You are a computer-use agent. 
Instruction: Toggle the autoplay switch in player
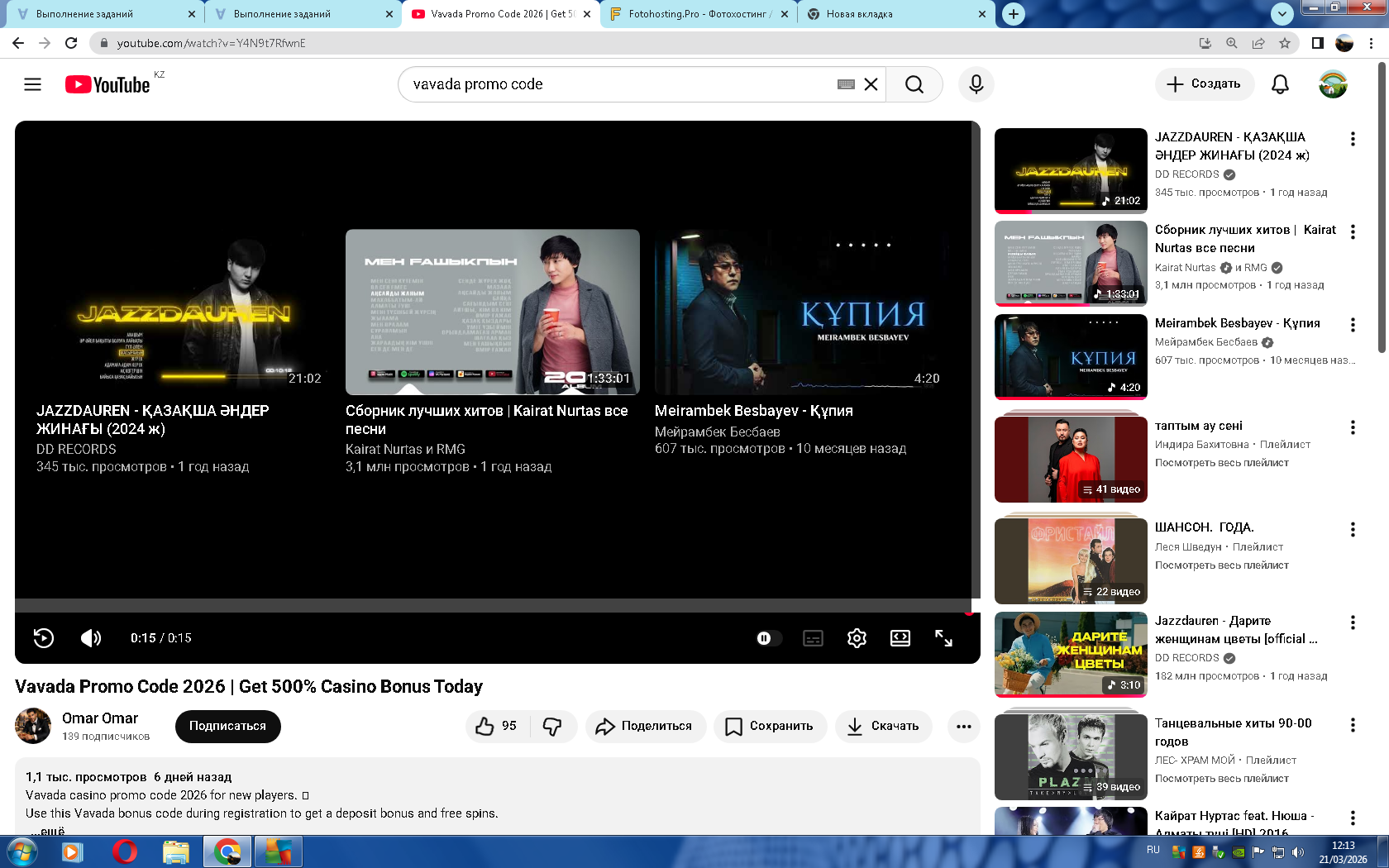tap(768, 638)
